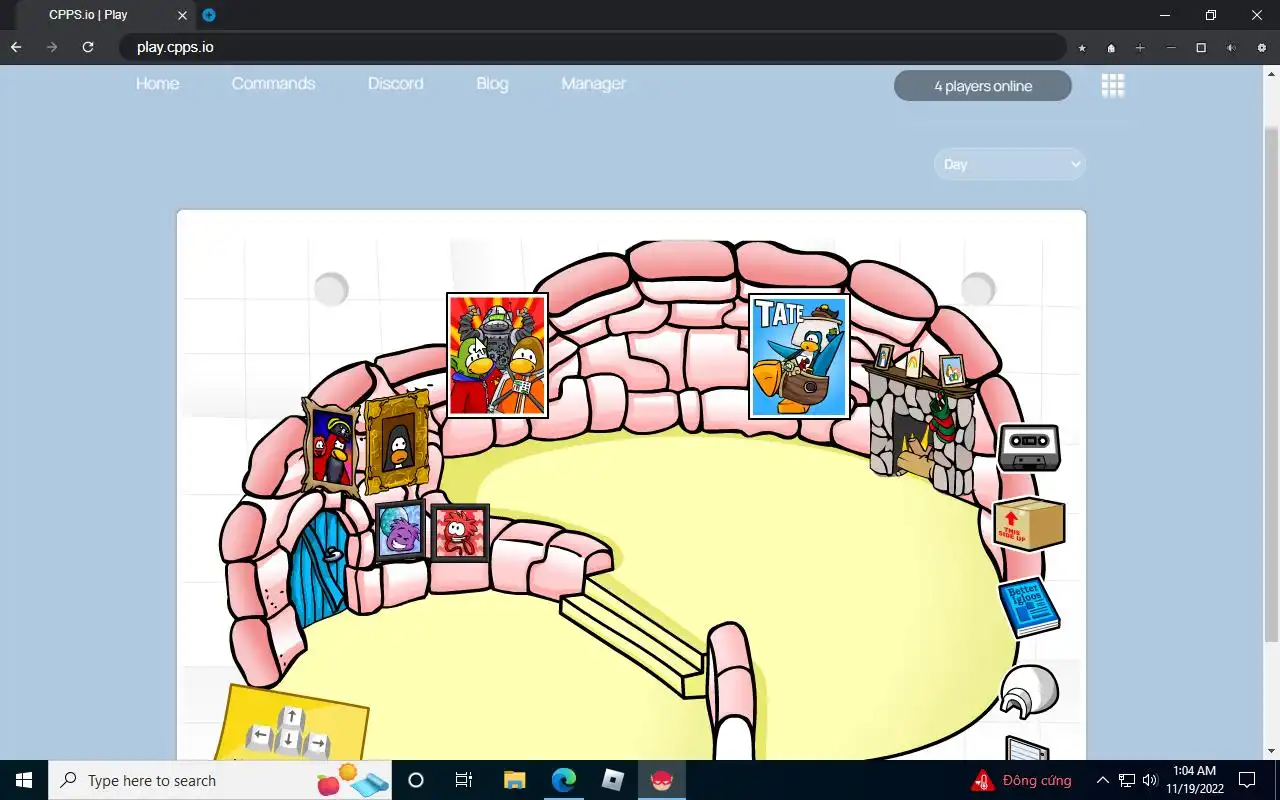Viewport: 1280px width, 800px height.
Task: Click the apps grid icon
Action: click(1113, 86)
